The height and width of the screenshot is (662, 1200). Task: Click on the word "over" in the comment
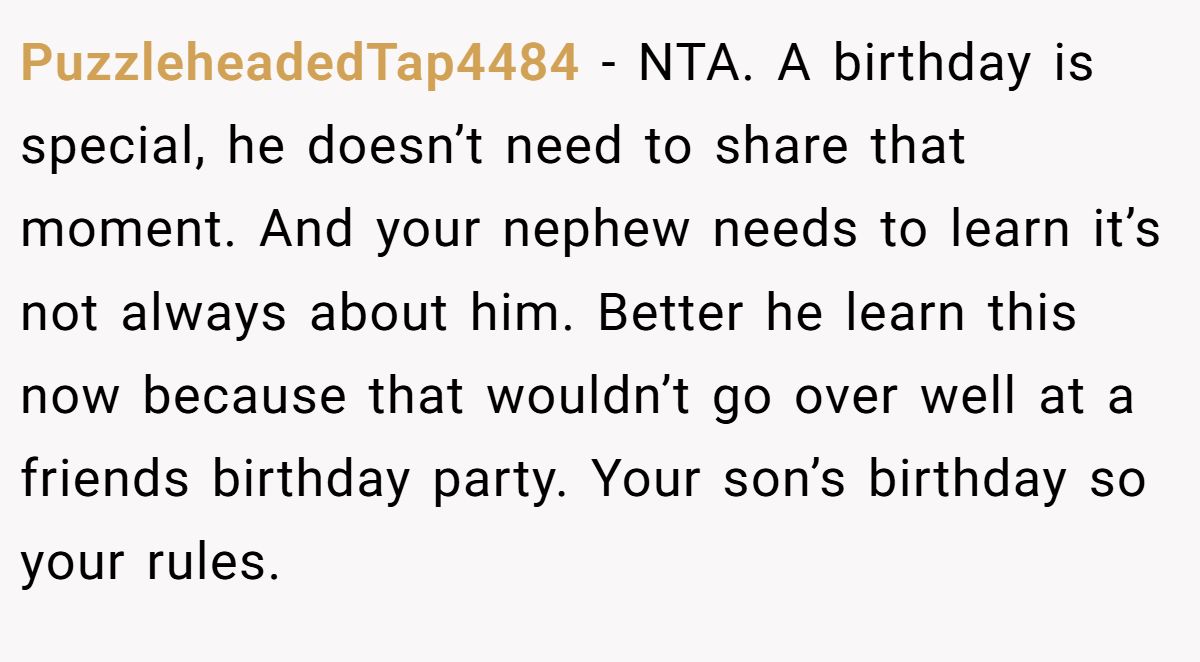(847, 398)
